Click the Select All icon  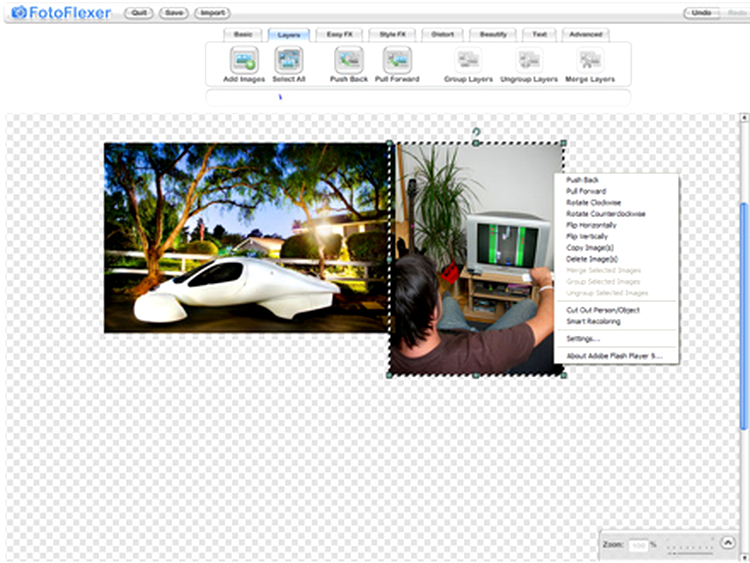288,60
